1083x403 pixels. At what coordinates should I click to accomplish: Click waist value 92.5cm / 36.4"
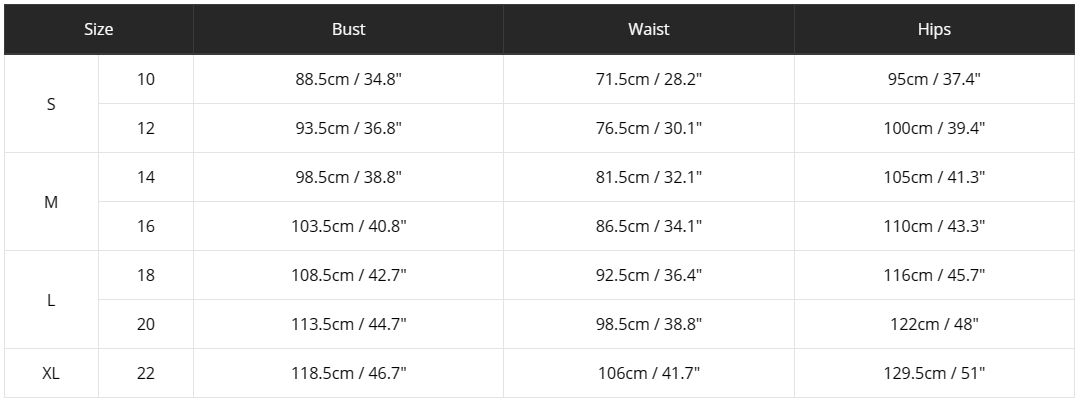(648, 275)
